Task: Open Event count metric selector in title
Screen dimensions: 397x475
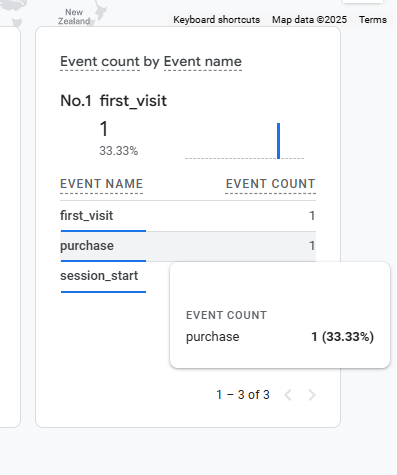Action: coord(100,62)
